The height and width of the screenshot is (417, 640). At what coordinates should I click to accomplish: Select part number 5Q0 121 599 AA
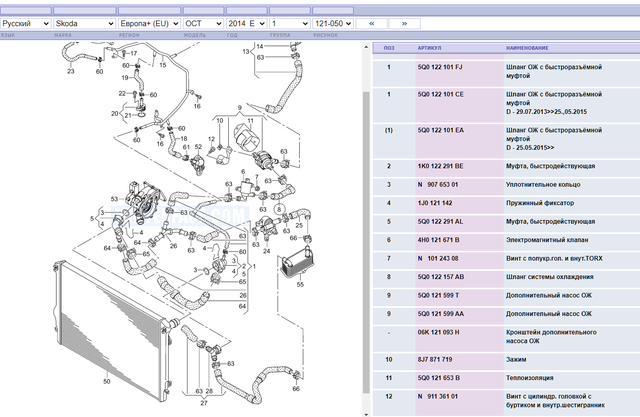click(x=441, y=314)
